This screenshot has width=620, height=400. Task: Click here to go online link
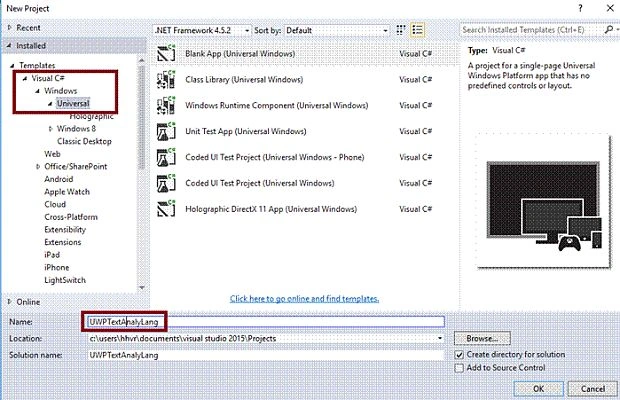[304, 299]
